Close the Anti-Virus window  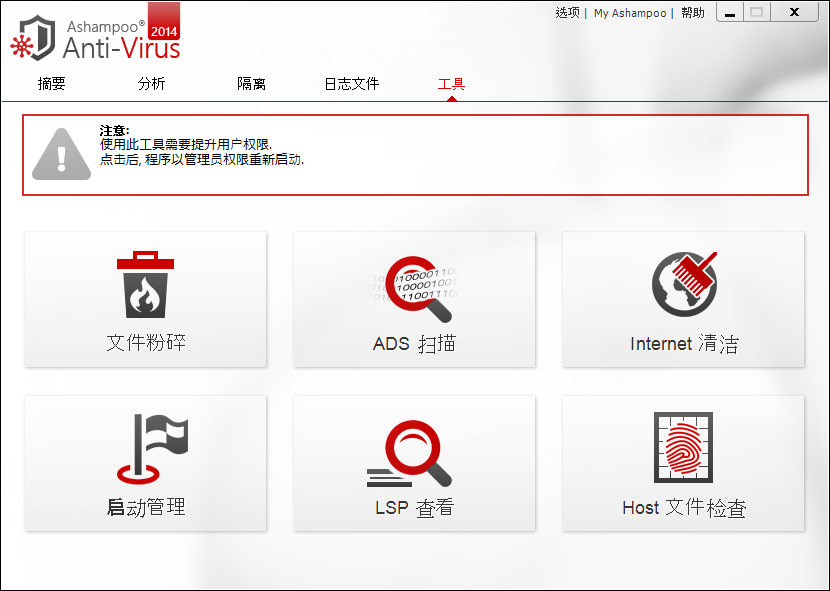[794, 12]
